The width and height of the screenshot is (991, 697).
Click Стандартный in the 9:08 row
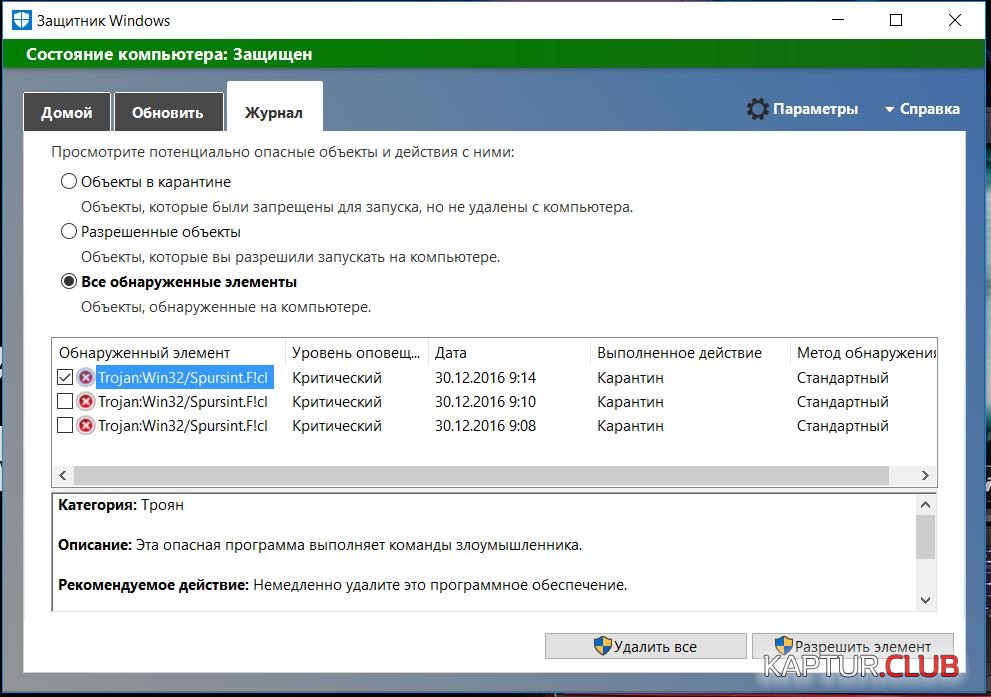pyautogui.click(x=842, y=426)
